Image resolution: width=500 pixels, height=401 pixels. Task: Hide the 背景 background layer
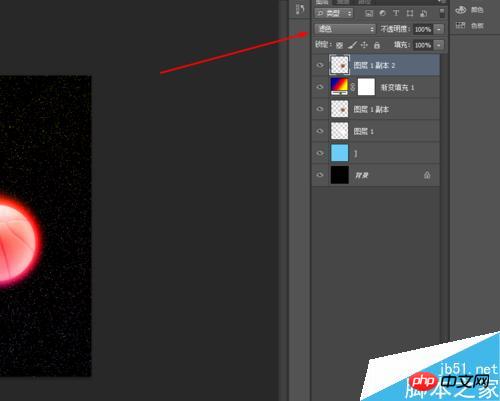click(320, 175)
